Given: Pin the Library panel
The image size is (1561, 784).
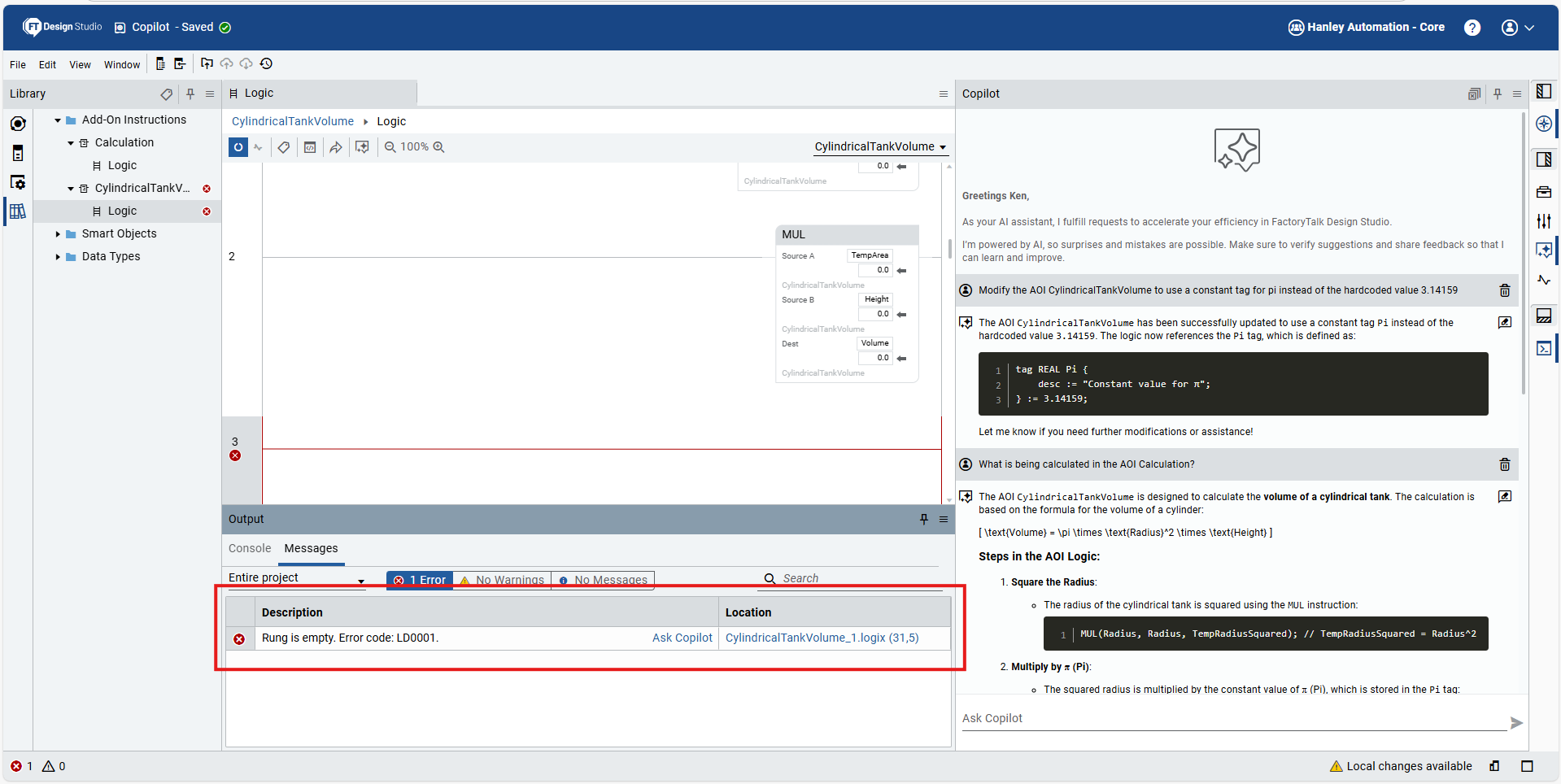Looking at the screenshot, I should (190, 94).
